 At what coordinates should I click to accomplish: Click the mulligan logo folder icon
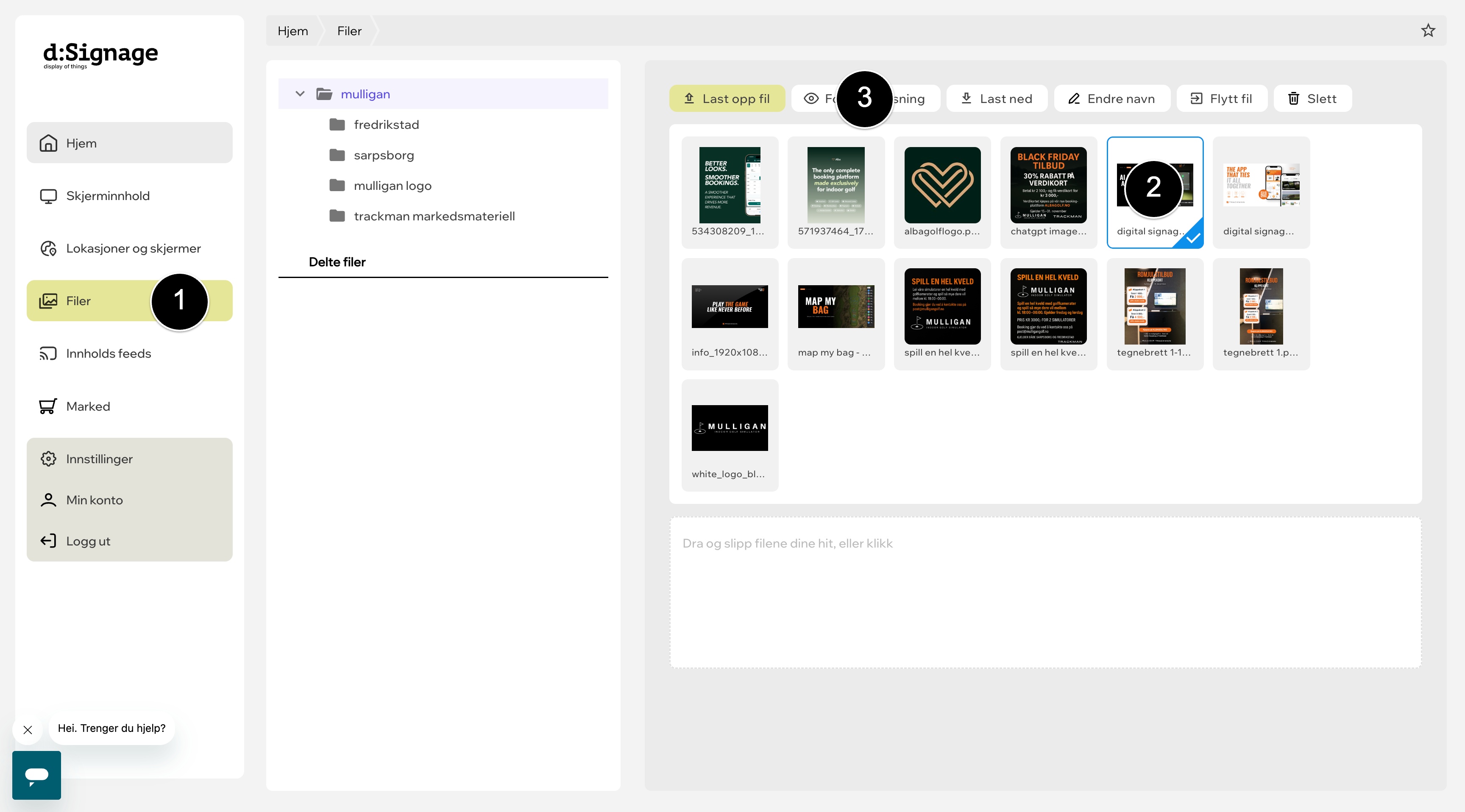click(337, 185)
